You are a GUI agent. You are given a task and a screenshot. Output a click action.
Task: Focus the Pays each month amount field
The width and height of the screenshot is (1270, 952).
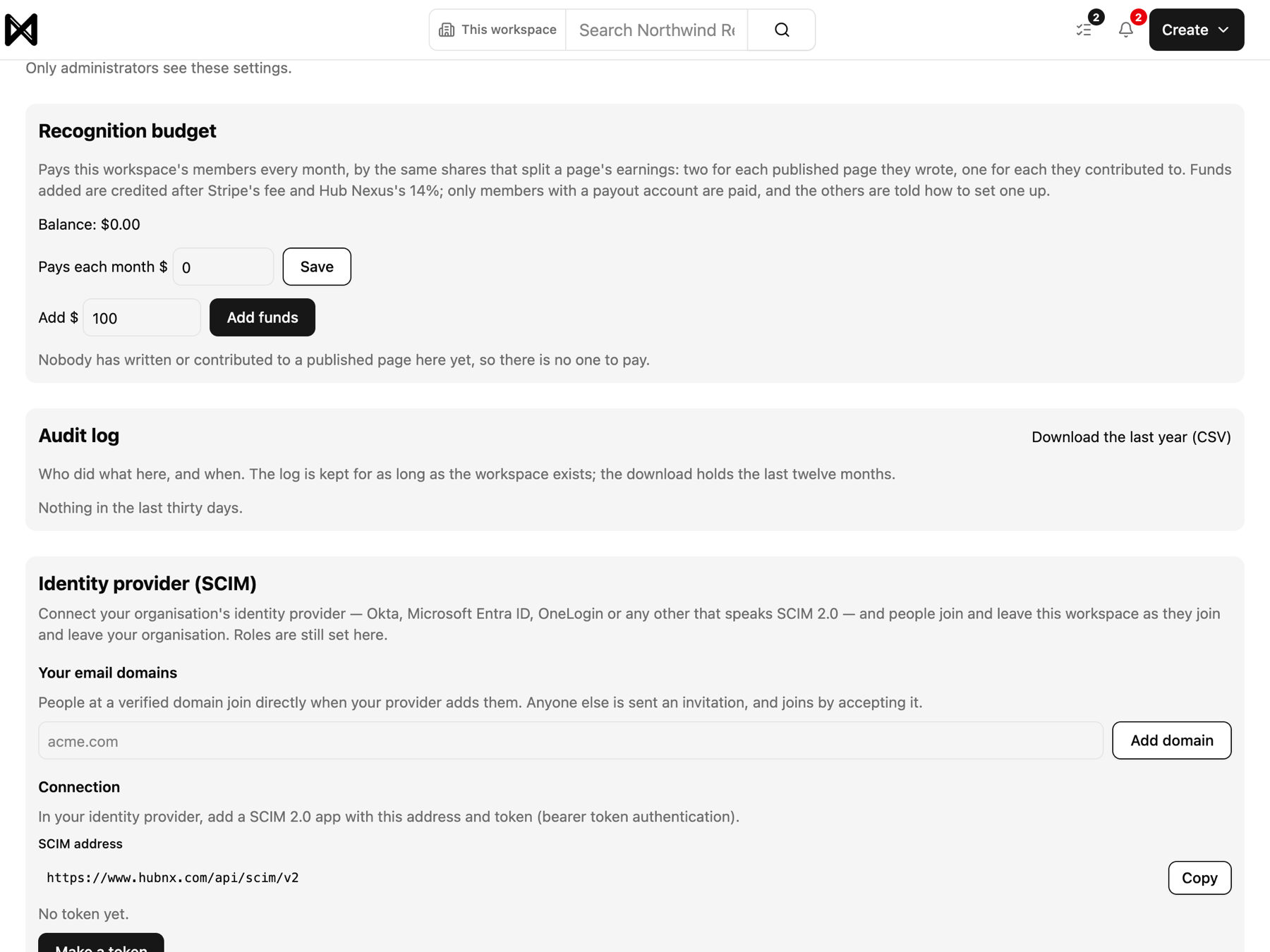[x=223, y=267]
